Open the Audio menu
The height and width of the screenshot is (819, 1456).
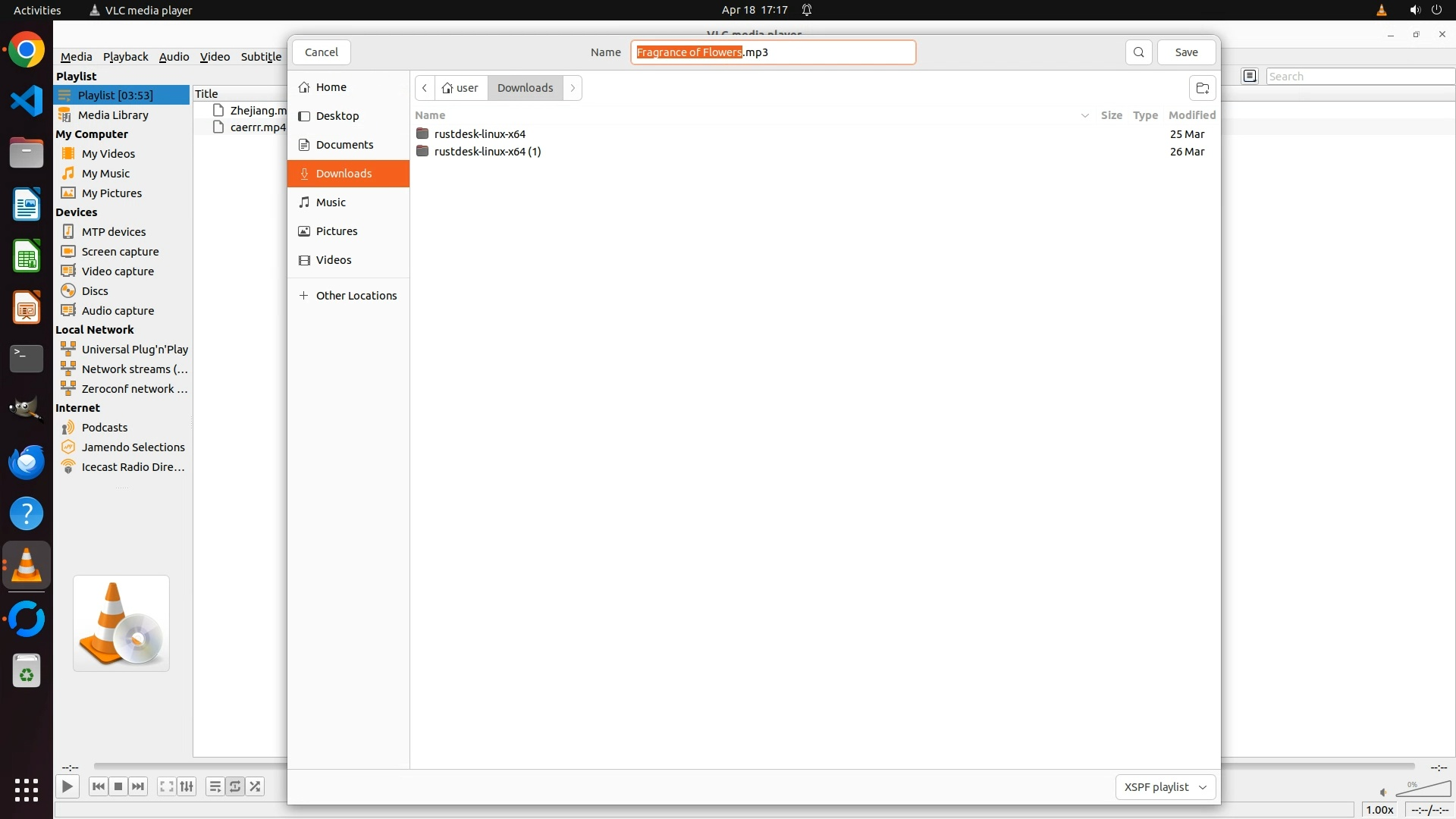[x=174, y=57]
